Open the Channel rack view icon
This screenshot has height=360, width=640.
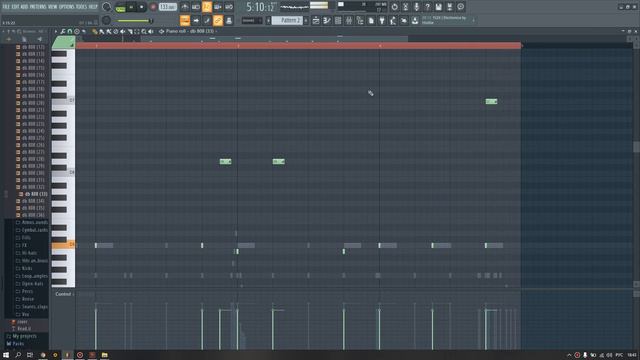[x=338, y=20]
